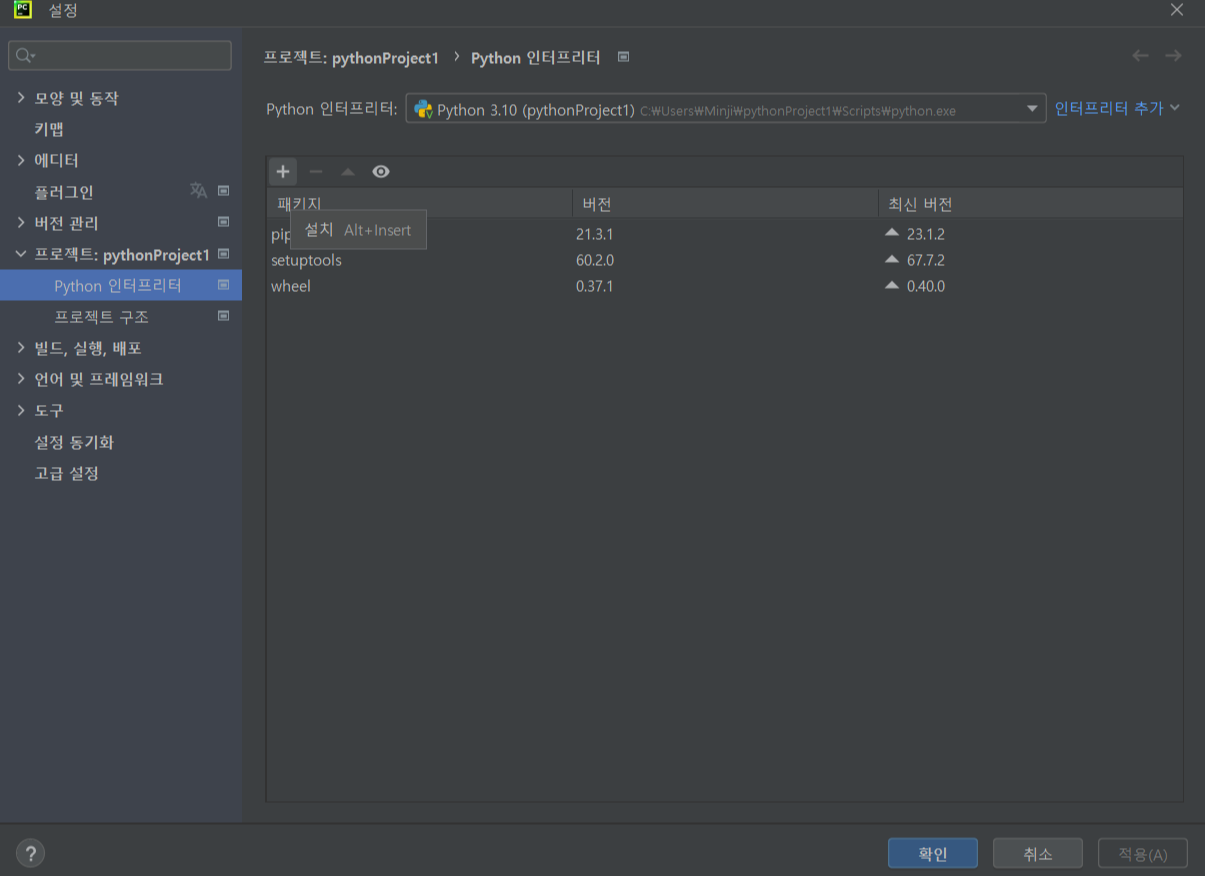Expand the 빌드, 실행, 배포 section
The width and height of the screenshot is (1205, 876).
pos(21,348)
